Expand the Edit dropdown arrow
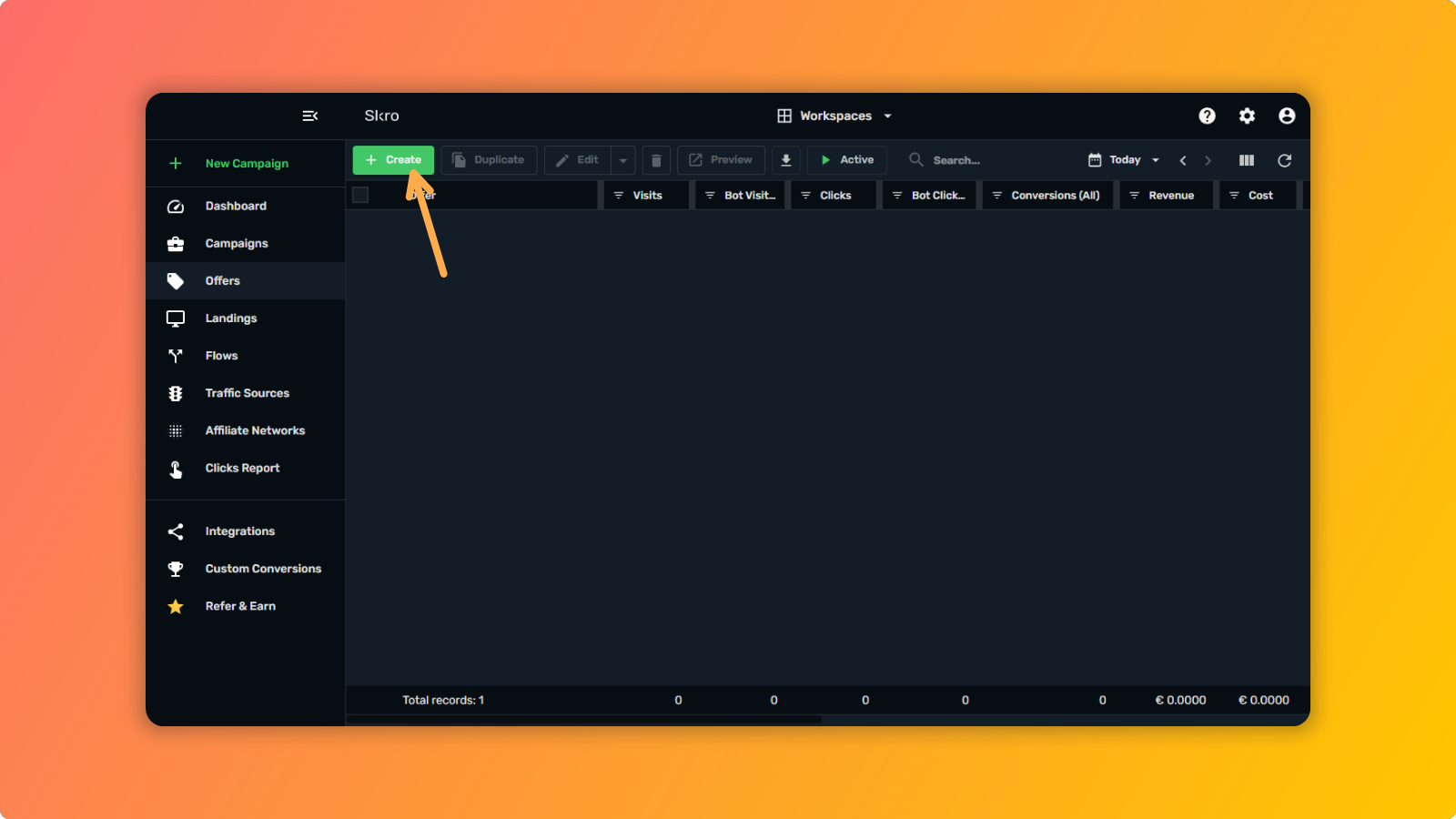The image size is (1456, 819). tap(623, 160)
